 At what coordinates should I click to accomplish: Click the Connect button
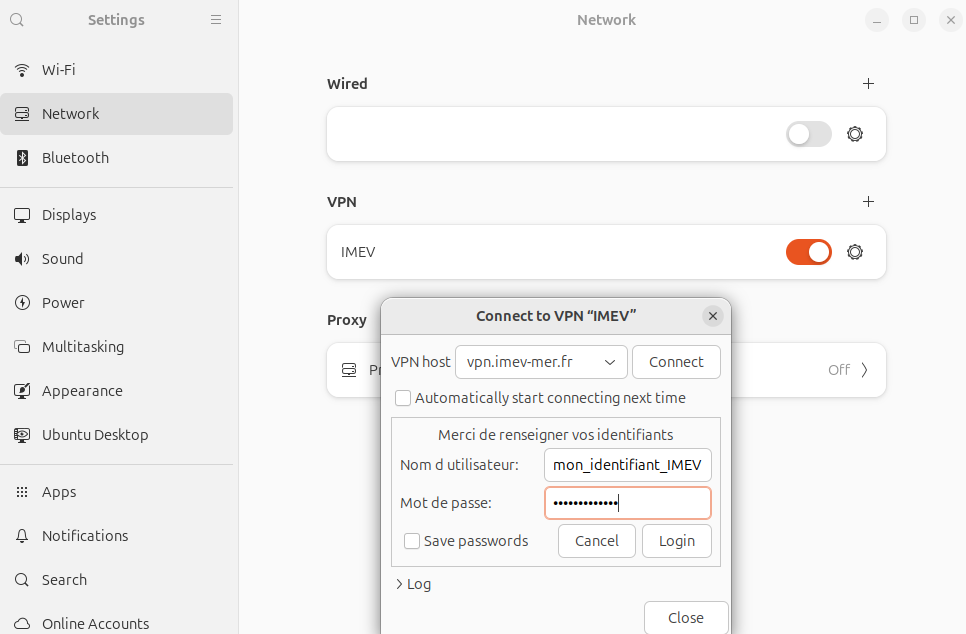(x=676, y=362)
